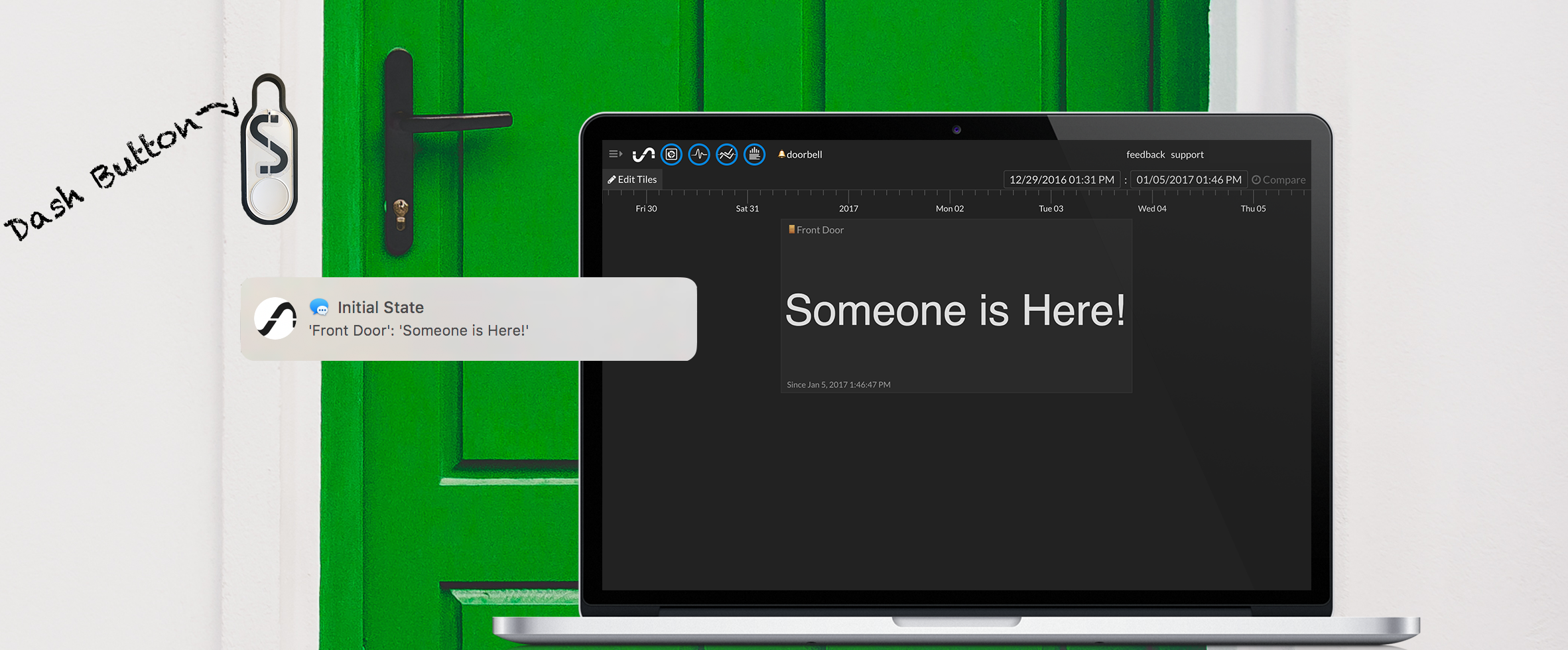Click the Compare button
Screen dimensions: 1568x650
(1279, 180)
